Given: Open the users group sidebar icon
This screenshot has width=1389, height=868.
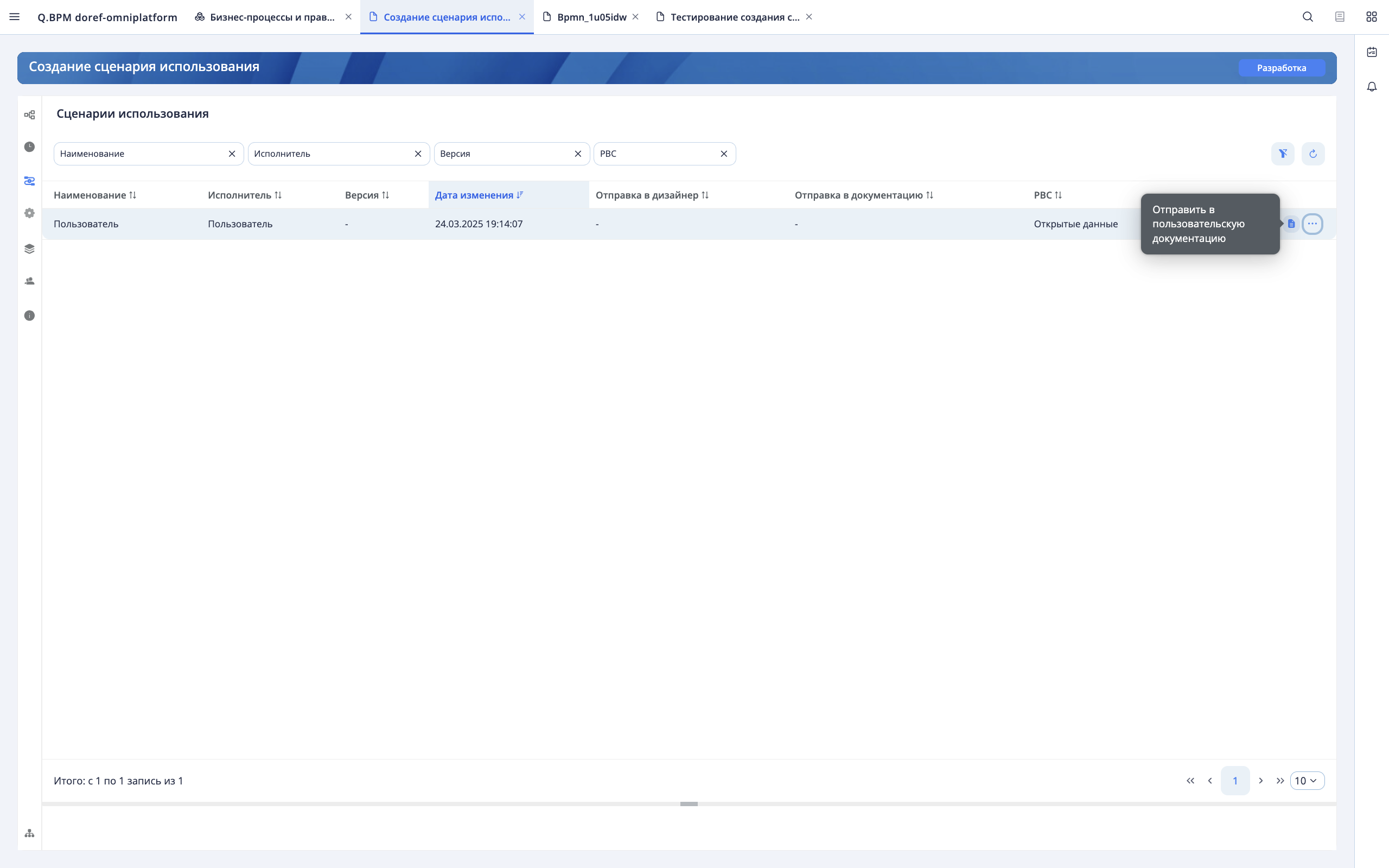Looking at the screenshot, I should [29, 282].
